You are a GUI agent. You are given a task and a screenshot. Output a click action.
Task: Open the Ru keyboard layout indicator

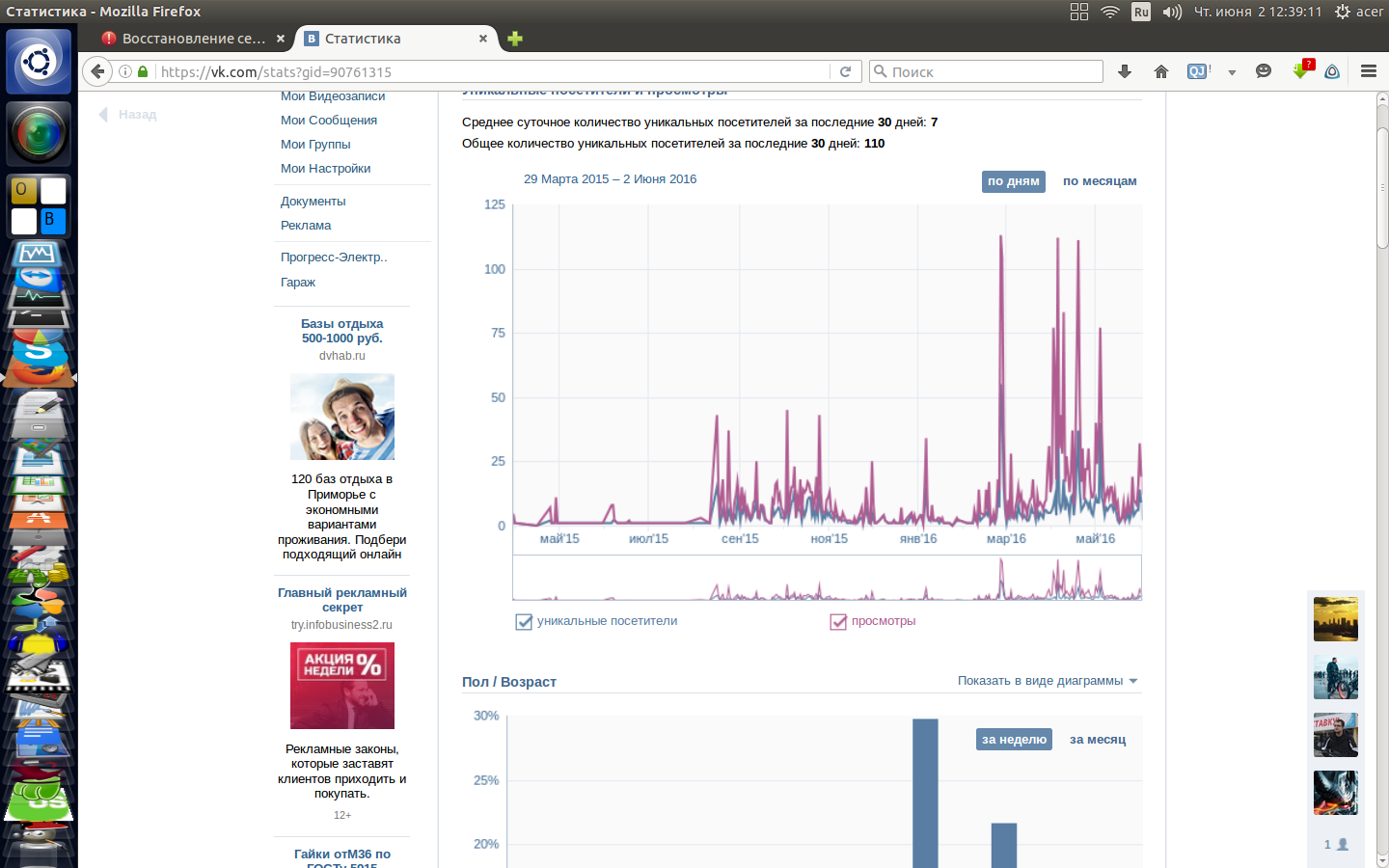tap(1141, 12)
